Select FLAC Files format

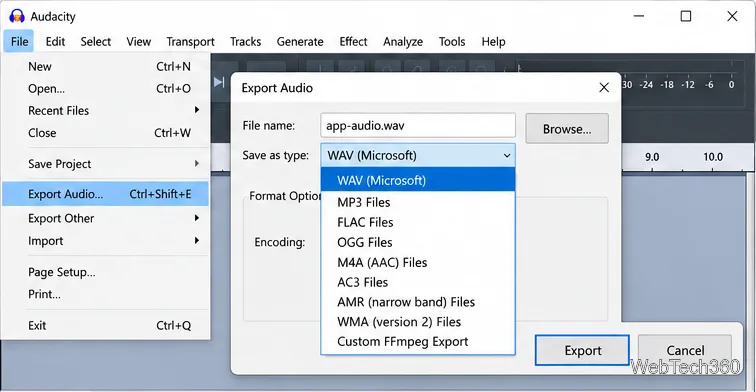coord(418,222)
